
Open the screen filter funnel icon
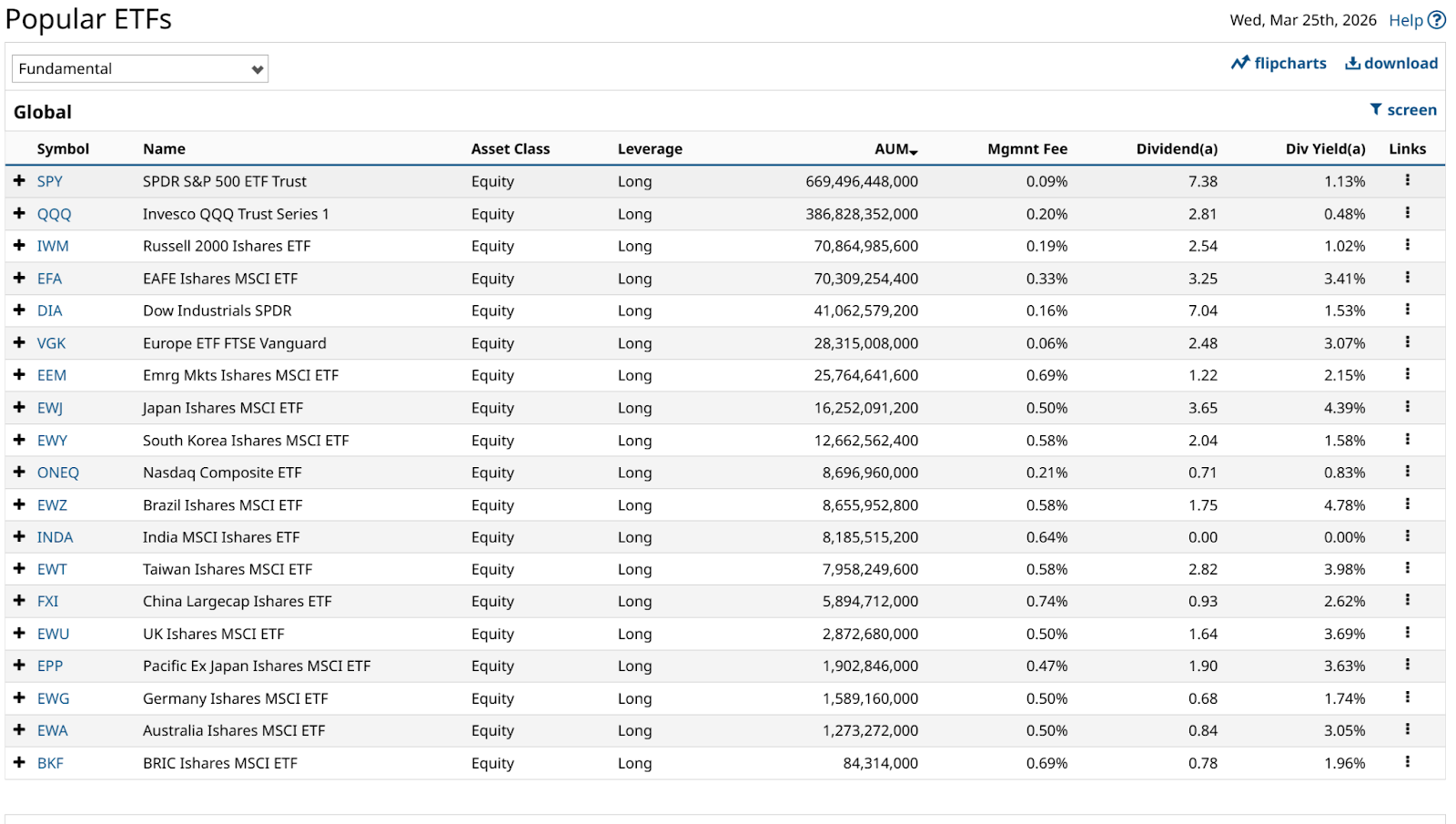pos(1376,109)
